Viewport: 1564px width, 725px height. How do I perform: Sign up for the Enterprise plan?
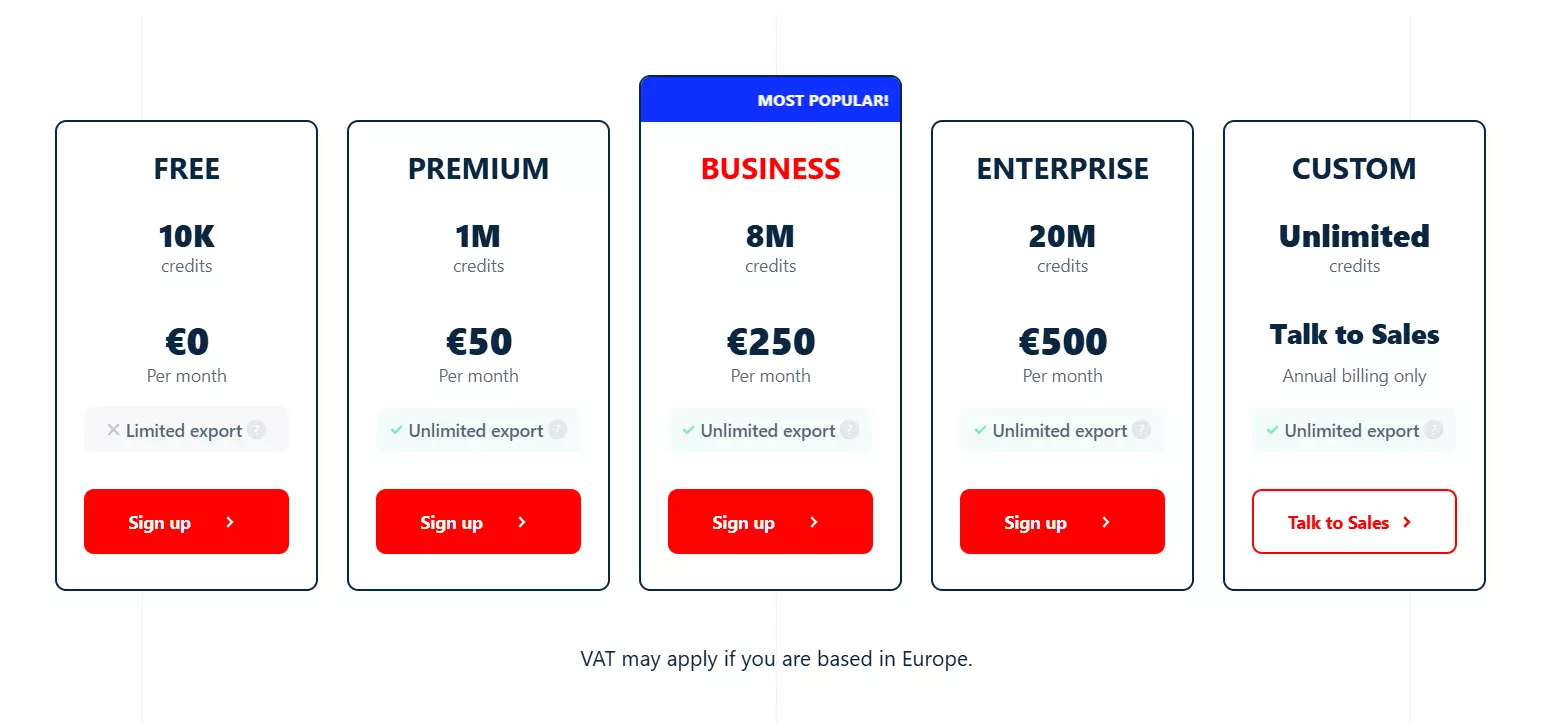coord(1062,522)
